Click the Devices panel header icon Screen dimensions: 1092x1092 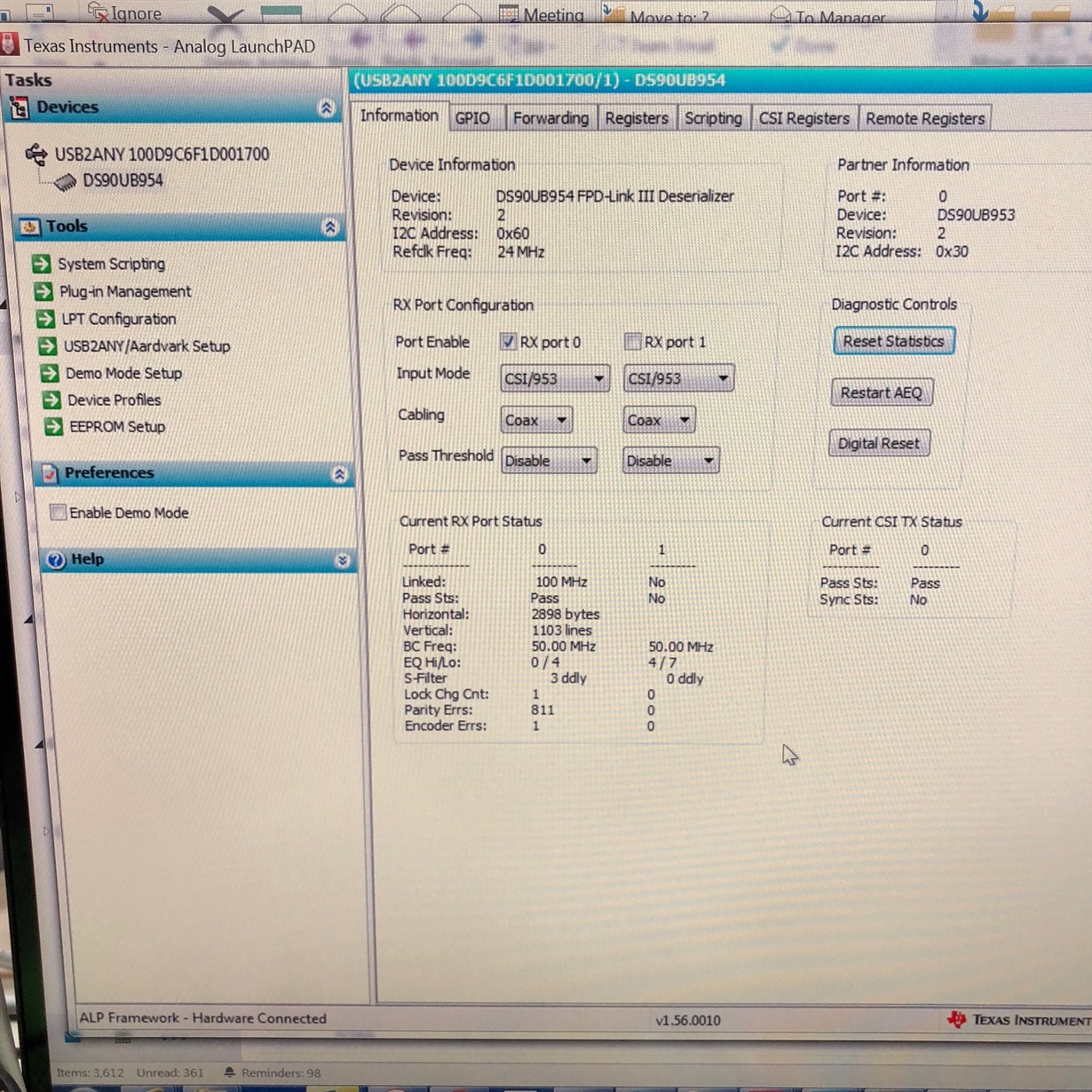tap(19, 108)
